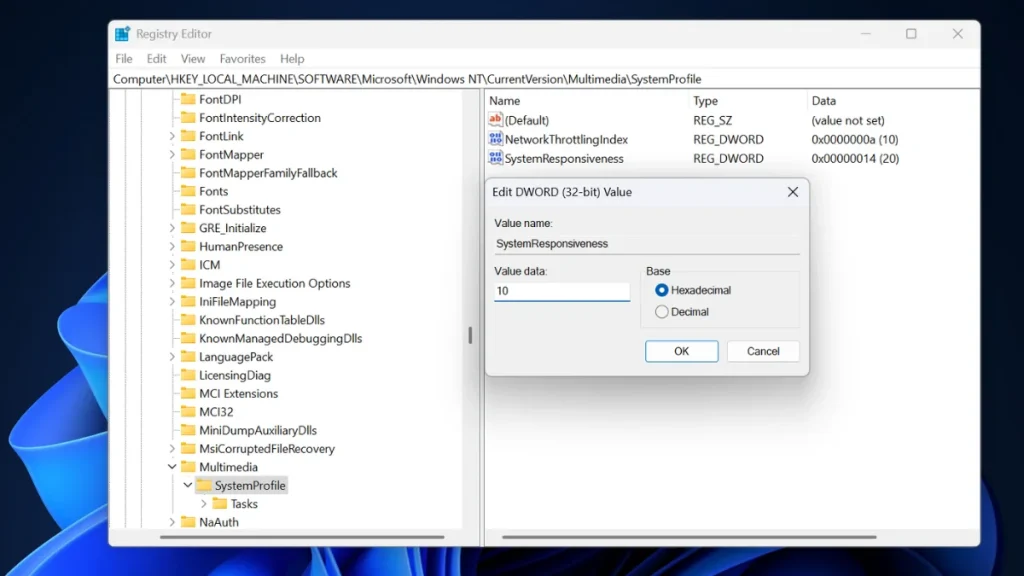Select the KnownManagedDebuggingDlls key
1024x576 pixels.
click(280, 338)
